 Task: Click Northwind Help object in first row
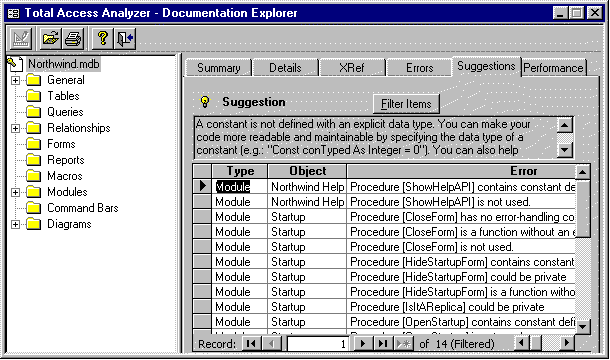point(307,187)
